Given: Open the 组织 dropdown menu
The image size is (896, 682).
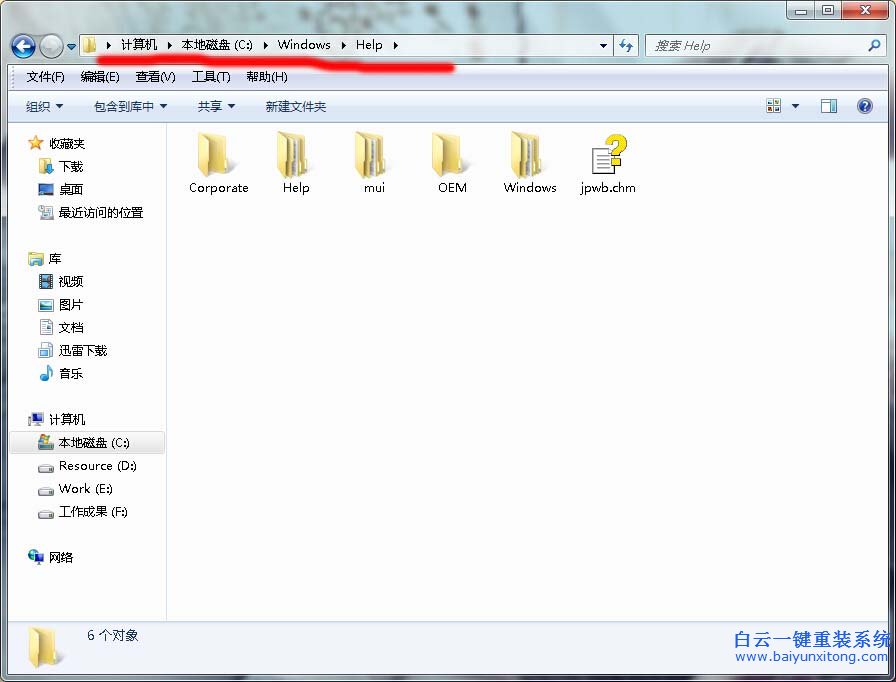Looking at the screenshot, I should point(42,105).
